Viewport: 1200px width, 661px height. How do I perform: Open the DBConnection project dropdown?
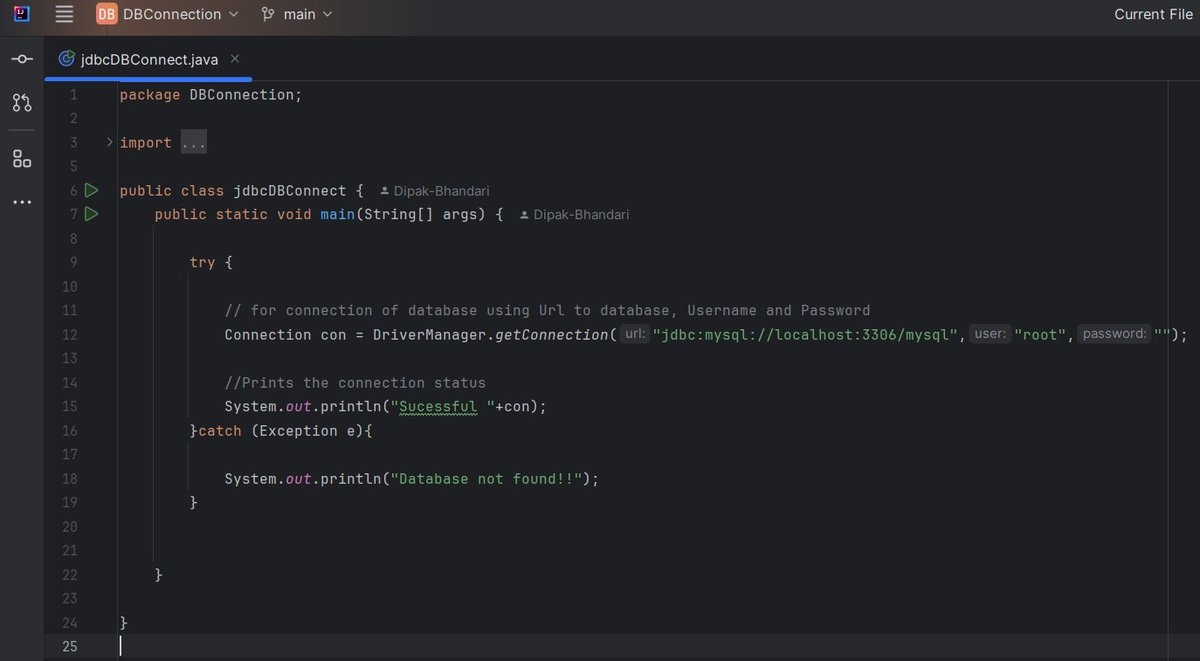click(x=168, y=14)
